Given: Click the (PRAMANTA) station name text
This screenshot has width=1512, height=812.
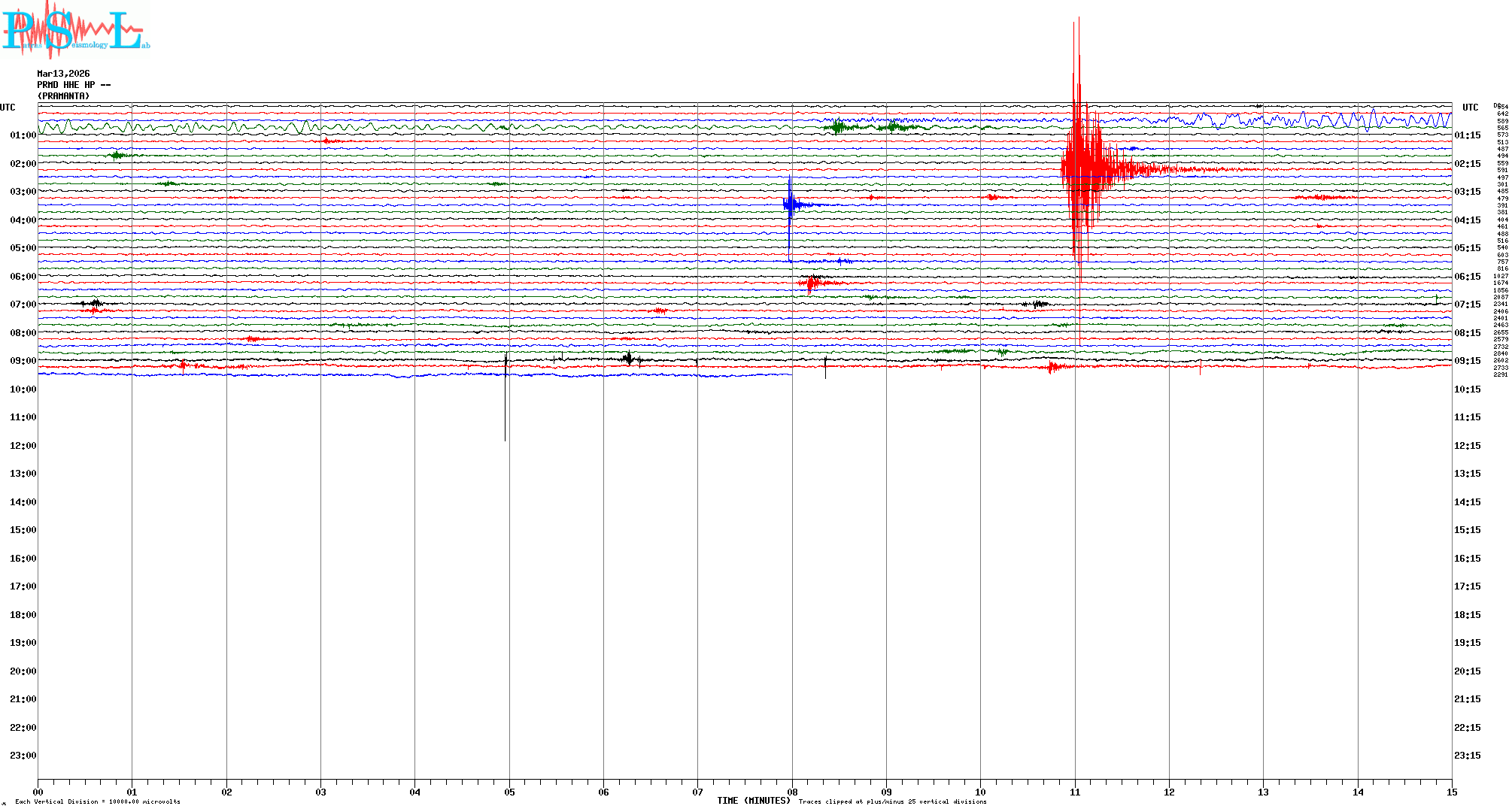Looking at the screenshot, I should pos(63,96).
